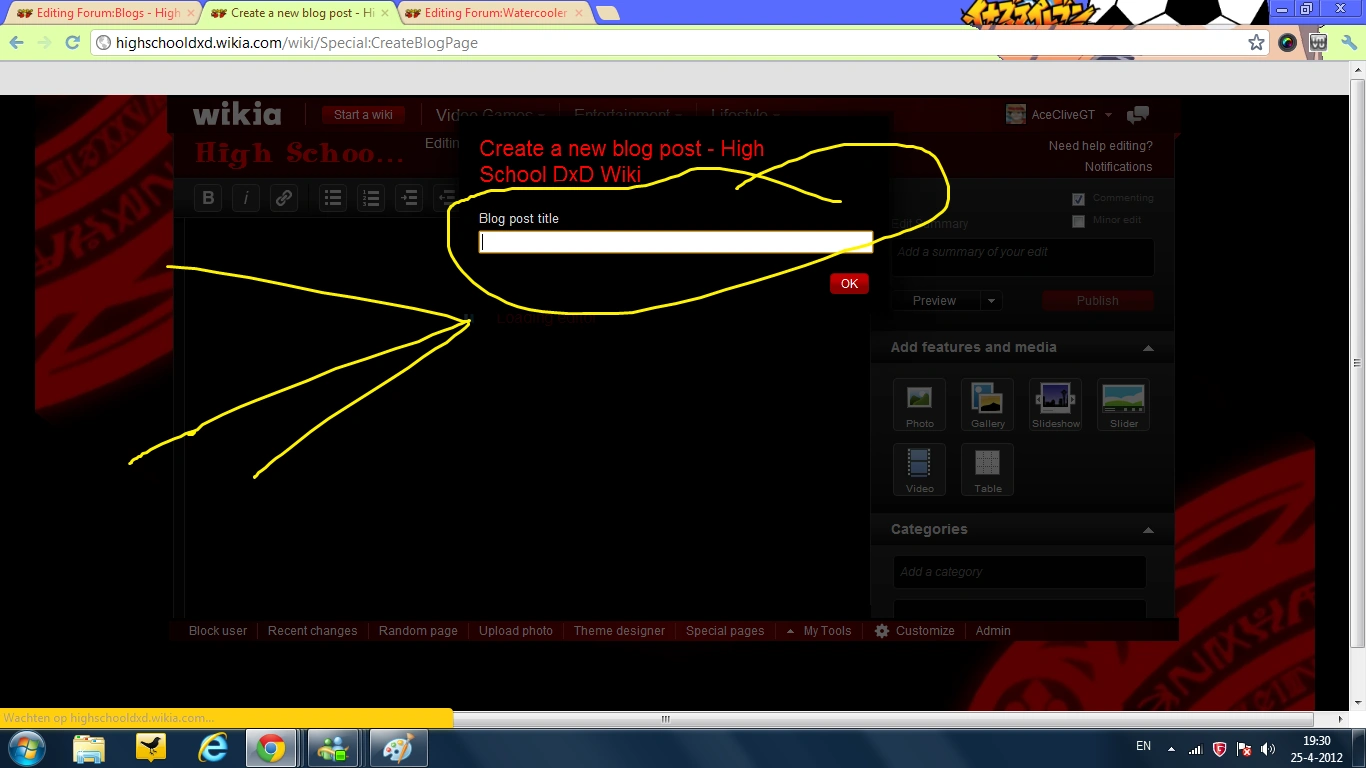The height and width of the screenshot is (768, 1366).
Task: Collapse the Add features and media section
Action: (x=1148, y=348)
